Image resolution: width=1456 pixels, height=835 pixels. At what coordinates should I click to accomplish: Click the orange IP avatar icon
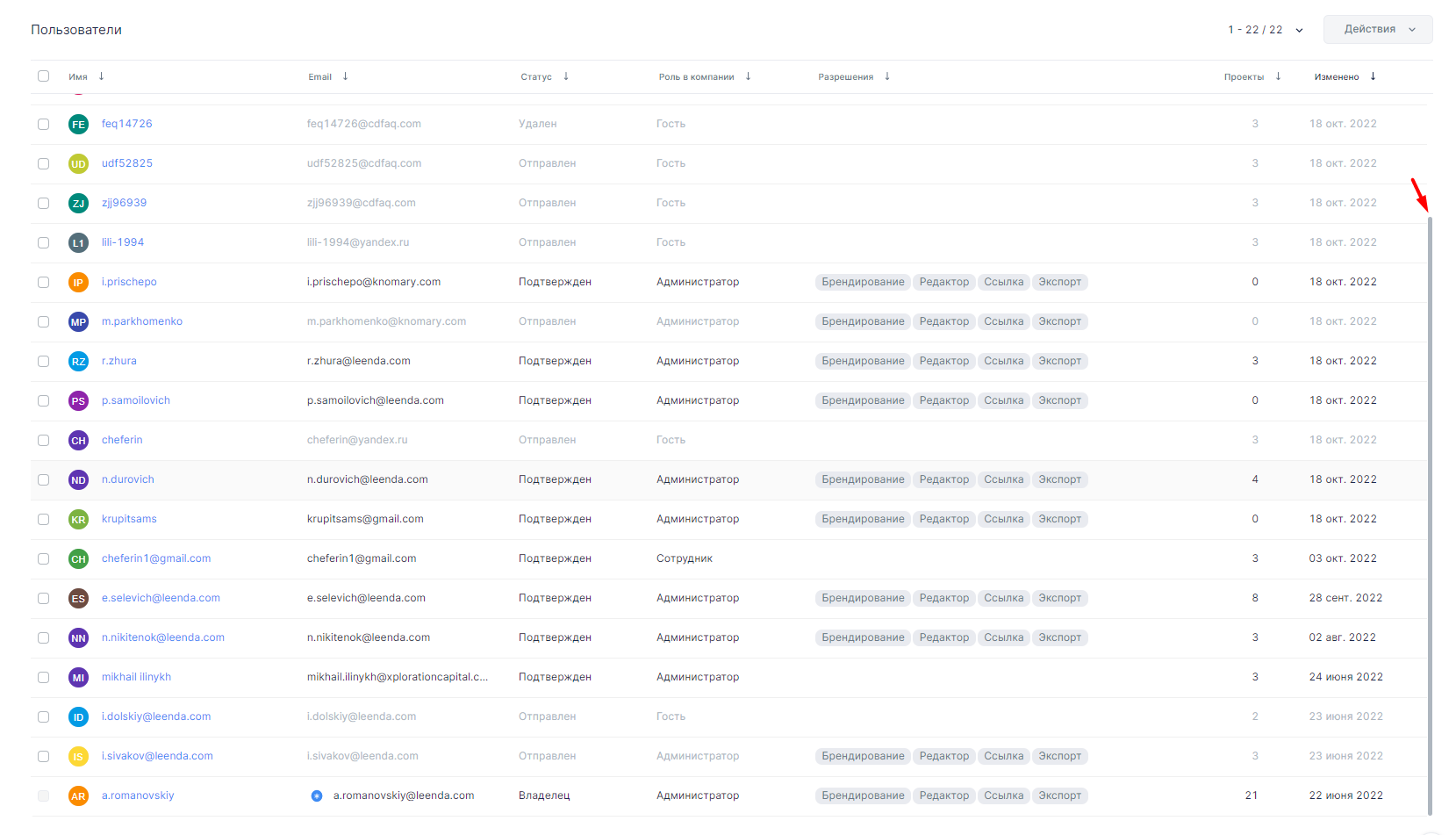click(78, 282)
